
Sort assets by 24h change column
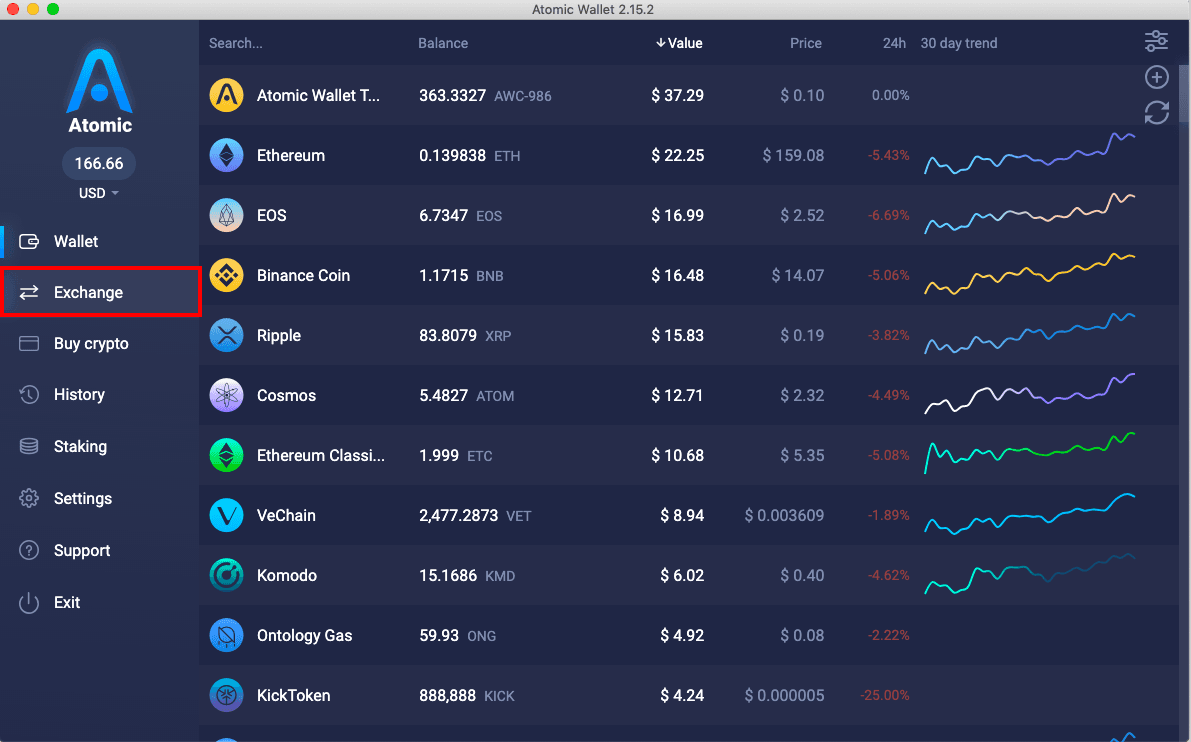[x=894, y=43]
